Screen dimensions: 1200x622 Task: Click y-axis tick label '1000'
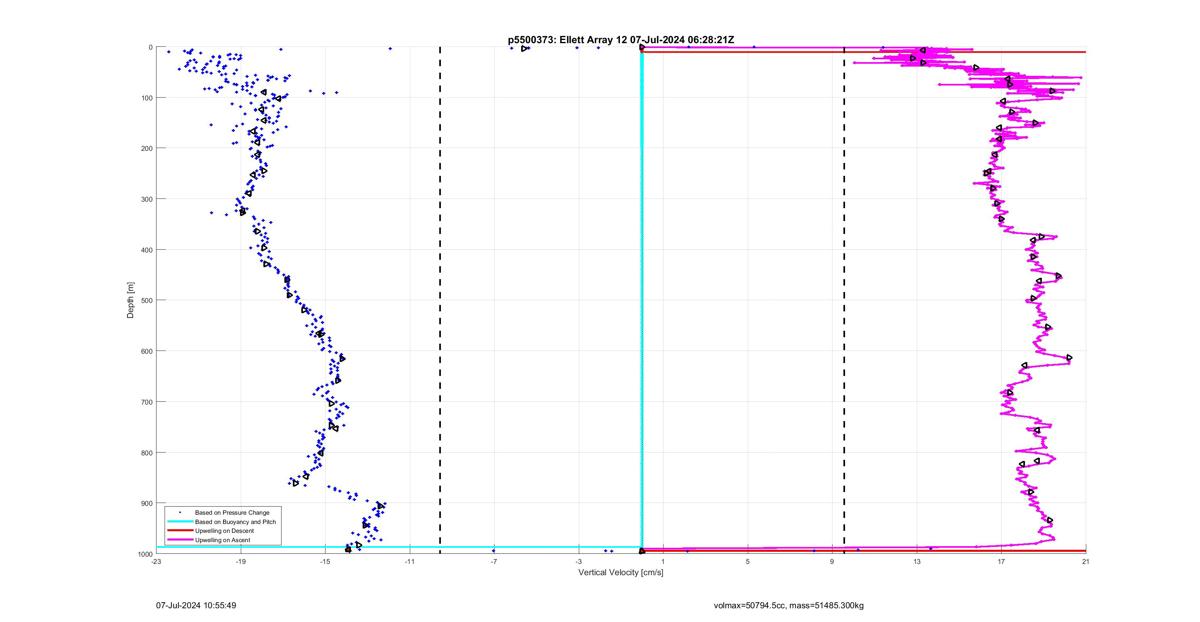(143, 553)
